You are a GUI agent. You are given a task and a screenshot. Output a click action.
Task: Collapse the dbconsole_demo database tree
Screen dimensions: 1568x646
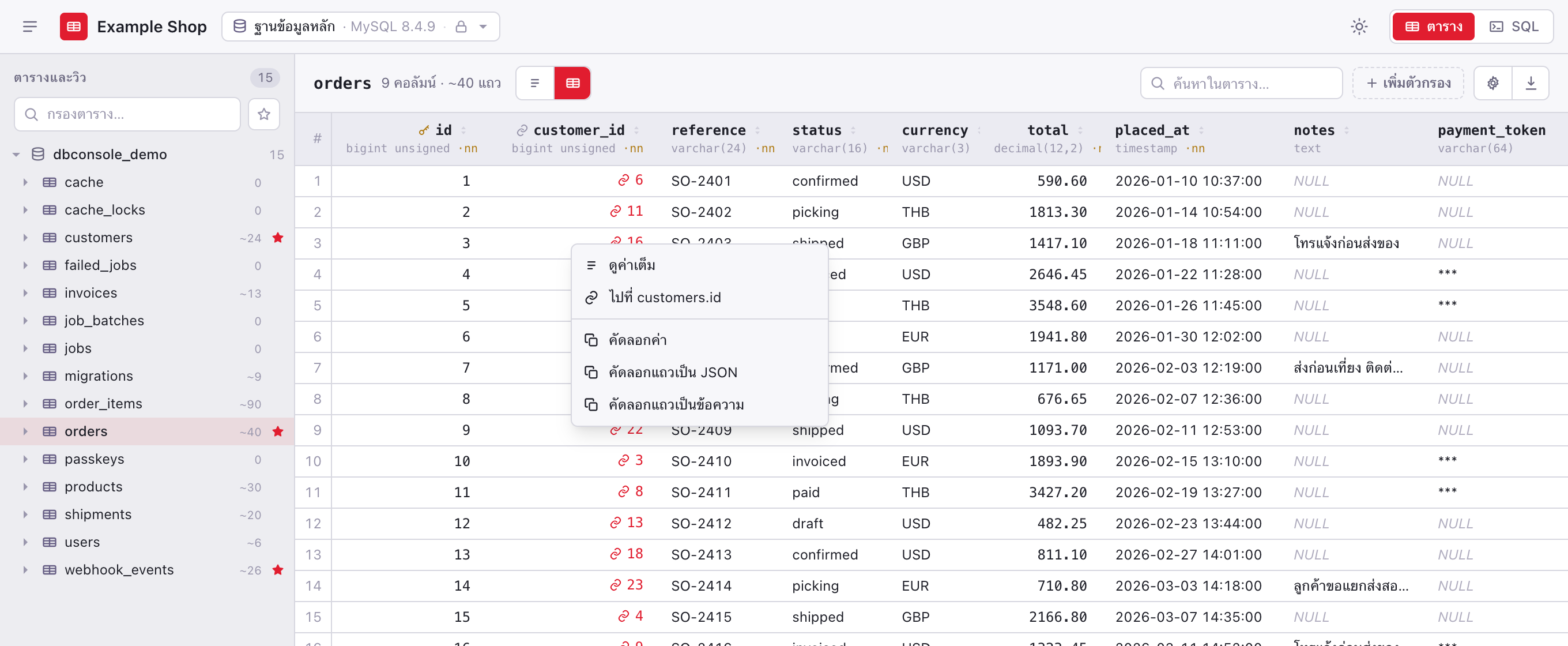(17, 155)
